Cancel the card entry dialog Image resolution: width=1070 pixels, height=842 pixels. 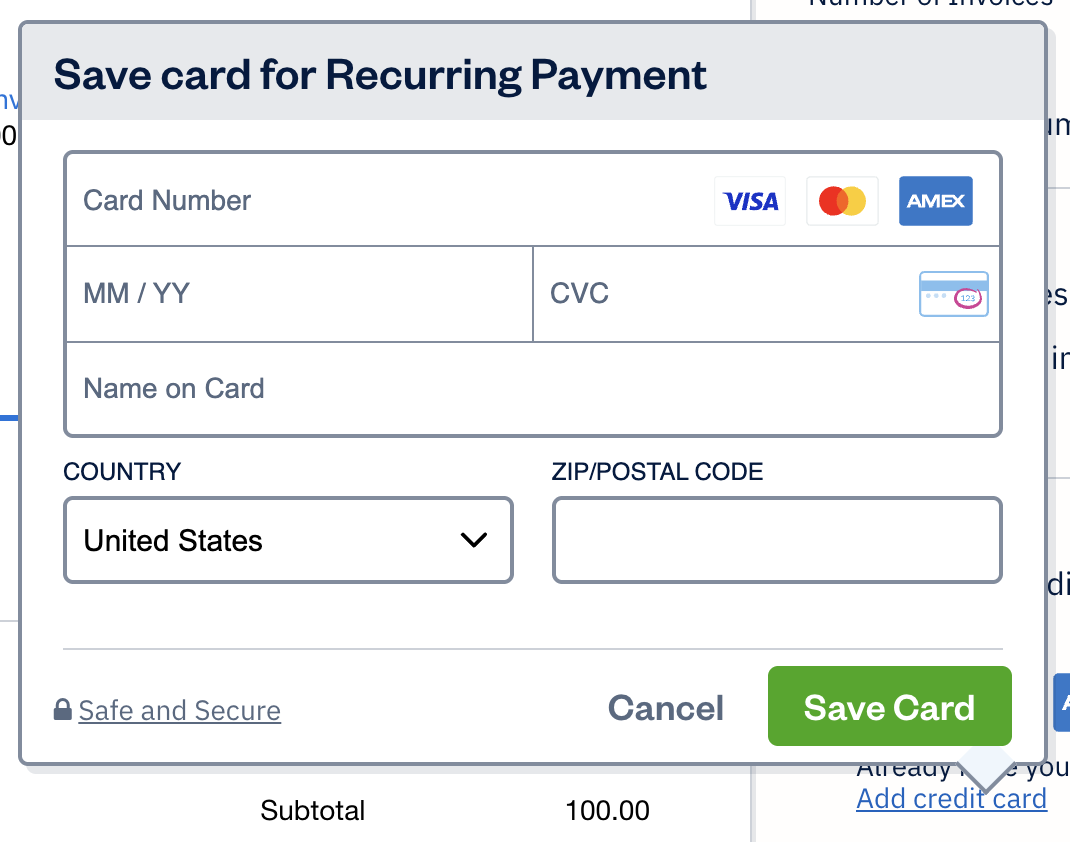pyautogui.click(x=665, y=707)
